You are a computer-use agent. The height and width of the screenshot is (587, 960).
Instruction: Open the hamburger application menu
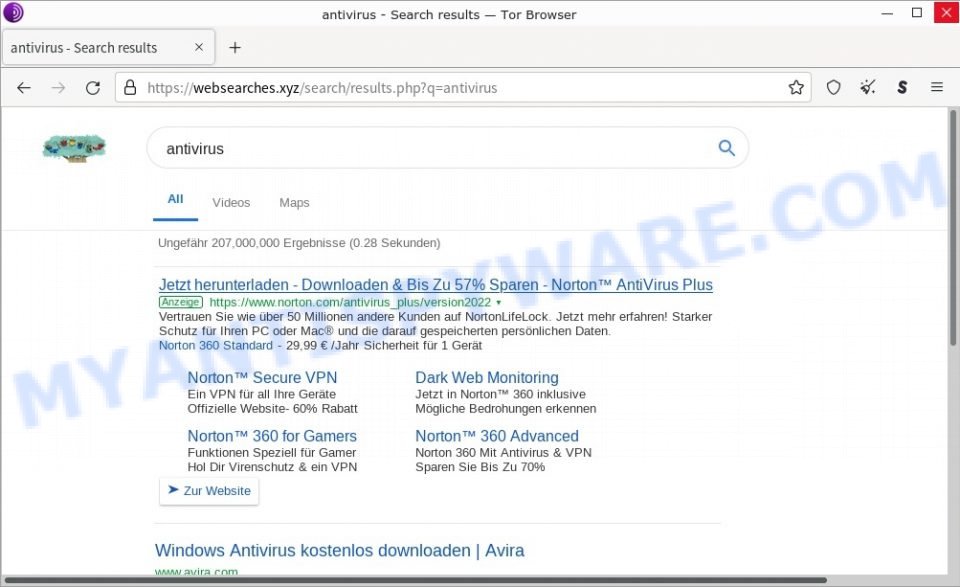tap(937, 88)
